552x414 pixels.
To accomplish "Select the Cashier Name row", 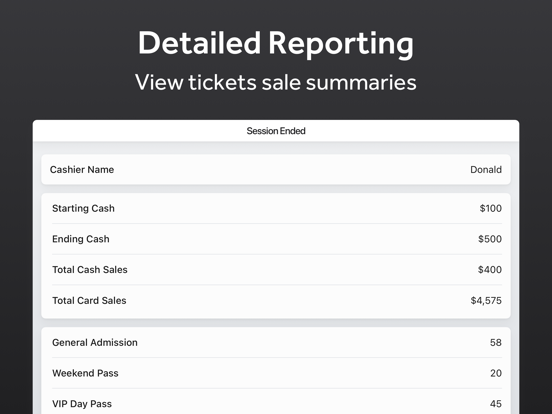I will (x=276, y=169).
